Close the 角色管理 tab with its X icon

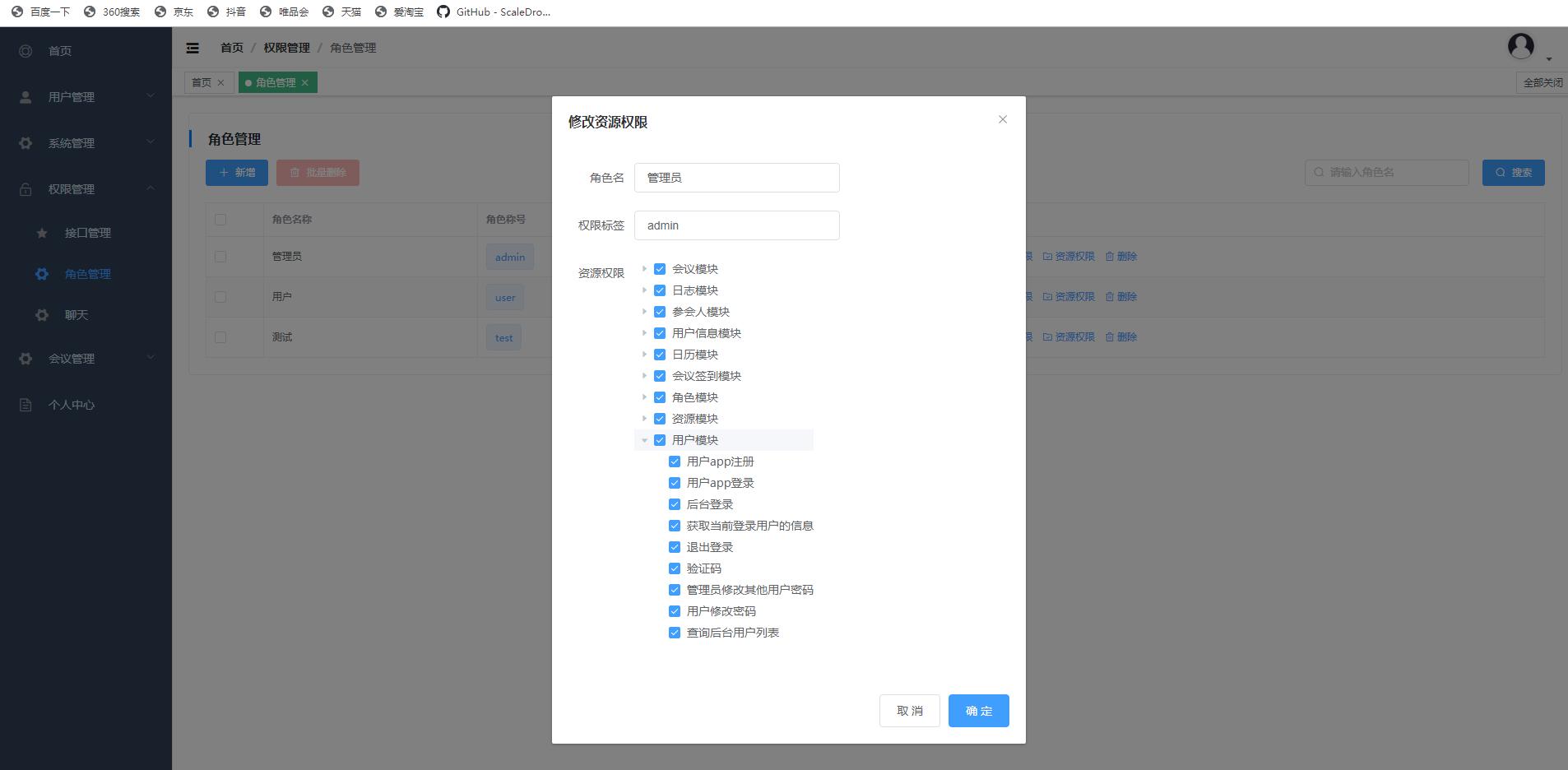[x=305, y=82]
